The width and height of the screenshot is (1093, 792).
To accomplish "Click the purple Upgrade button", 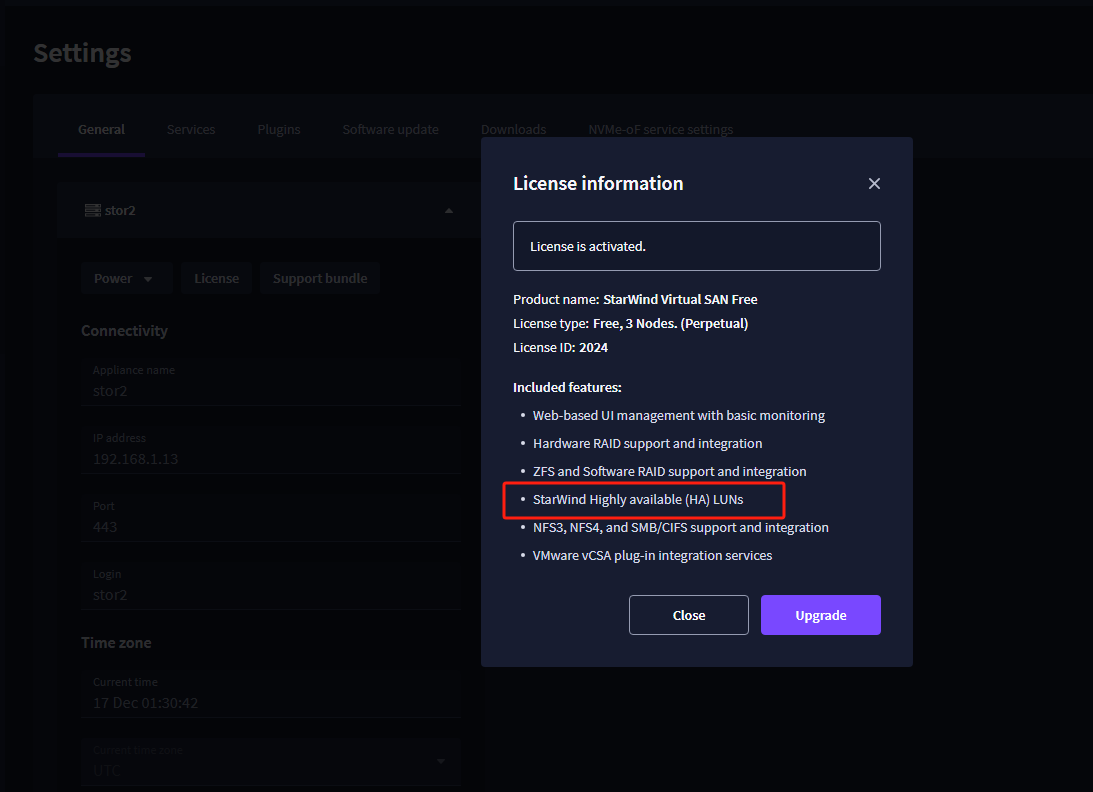I will [x=820, y=615].
